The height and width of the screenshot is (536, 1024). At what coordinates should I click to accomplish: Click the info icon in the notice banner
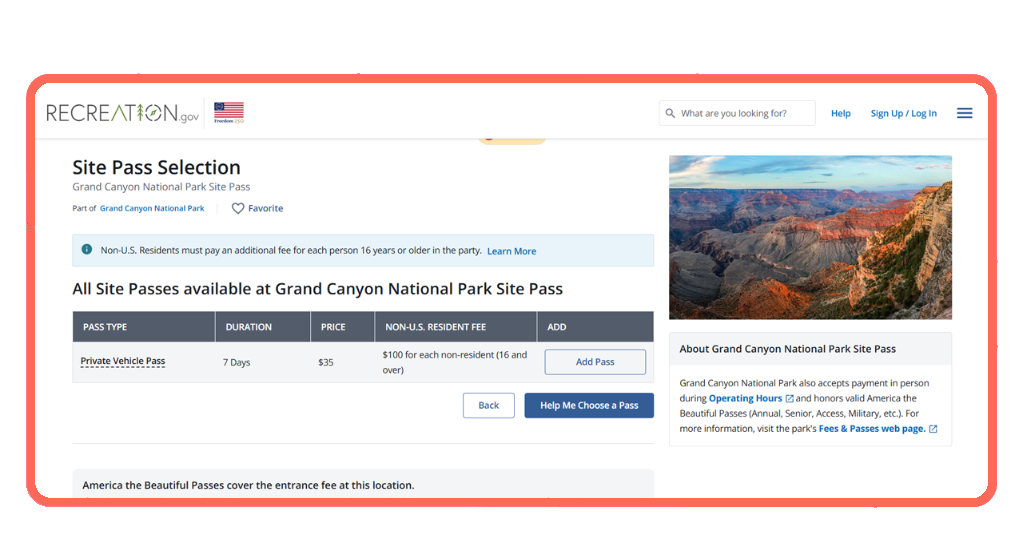pyautogui.click(x=86, y=249)
